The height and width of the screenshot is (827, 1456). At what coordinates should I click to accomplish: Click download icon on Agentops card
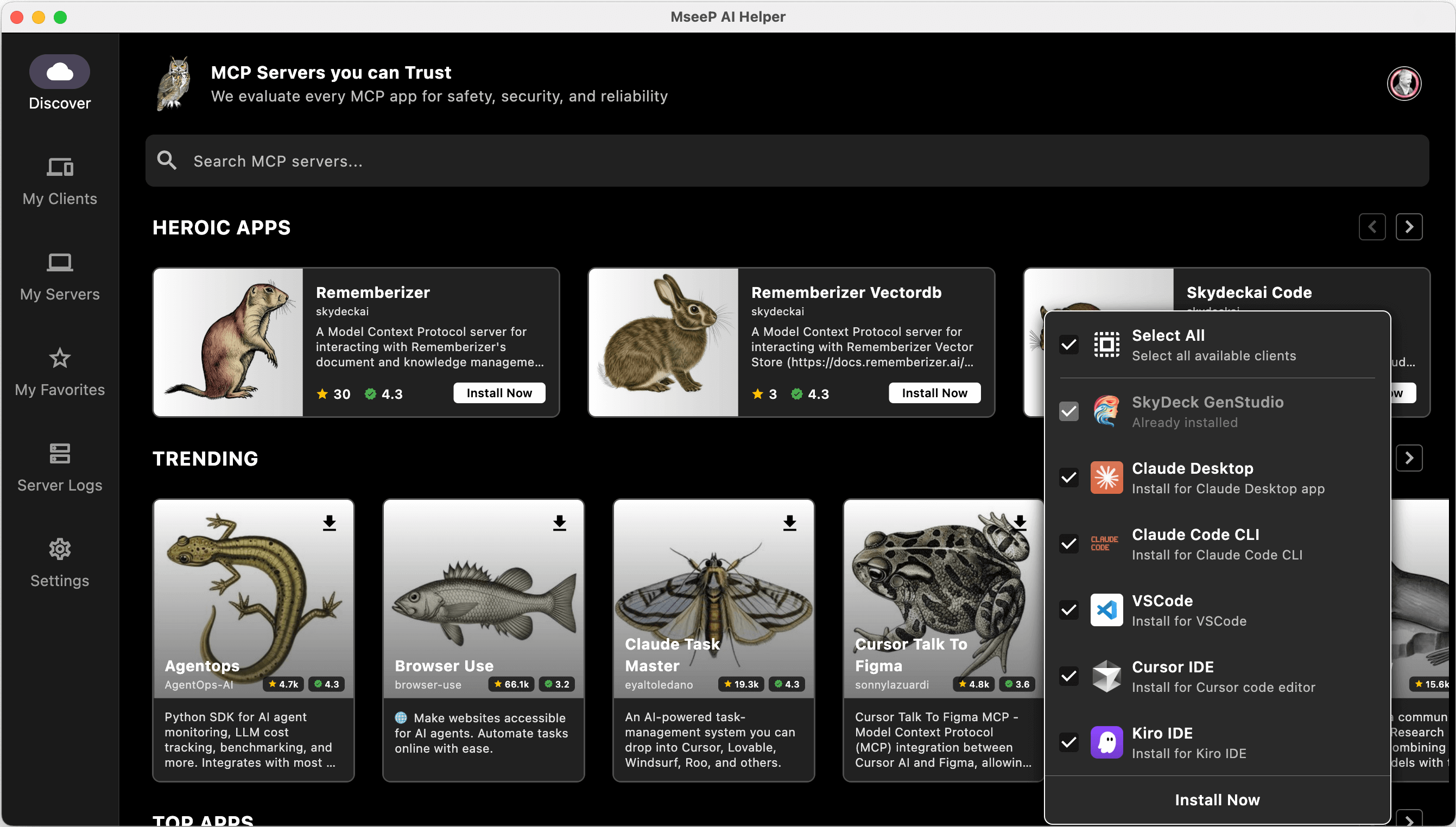pyautogui.click(x=330, y=523)
